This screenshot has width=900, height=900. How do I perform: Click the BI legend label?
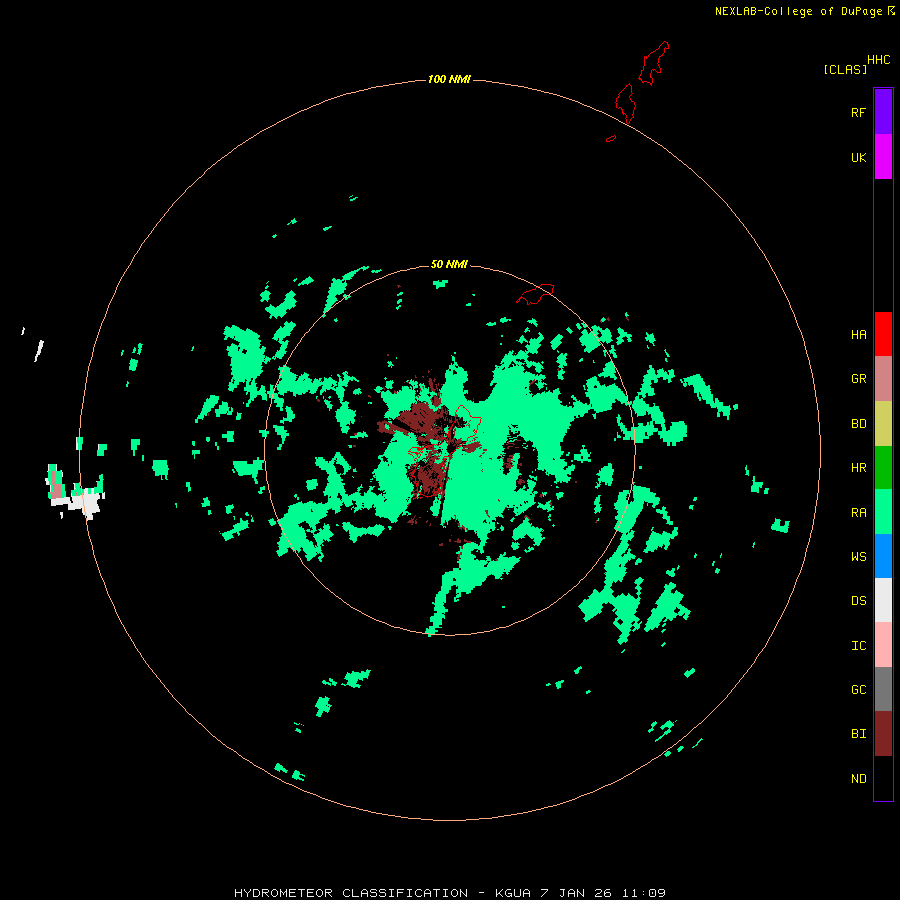point(858,734)
